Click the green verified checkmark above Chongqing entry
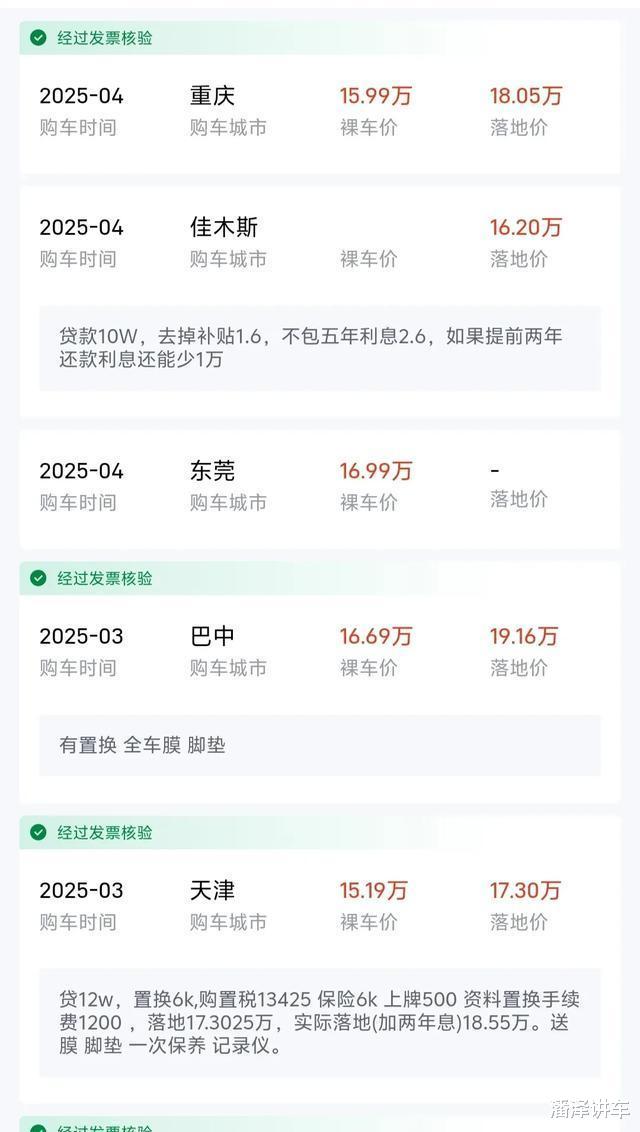This screenshot has height=1132, width=640. [x=38, y=38]
